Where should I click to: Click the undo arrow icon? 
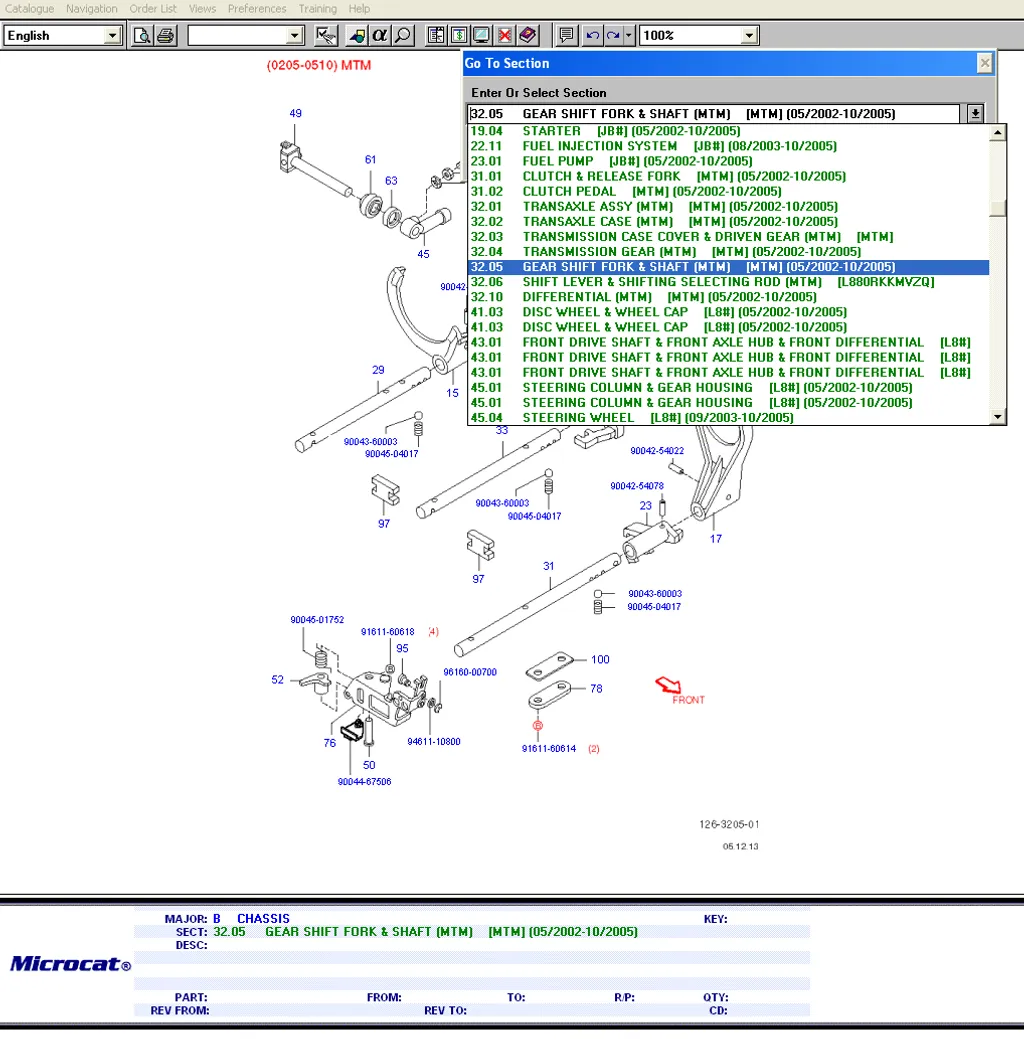point(593,35)
